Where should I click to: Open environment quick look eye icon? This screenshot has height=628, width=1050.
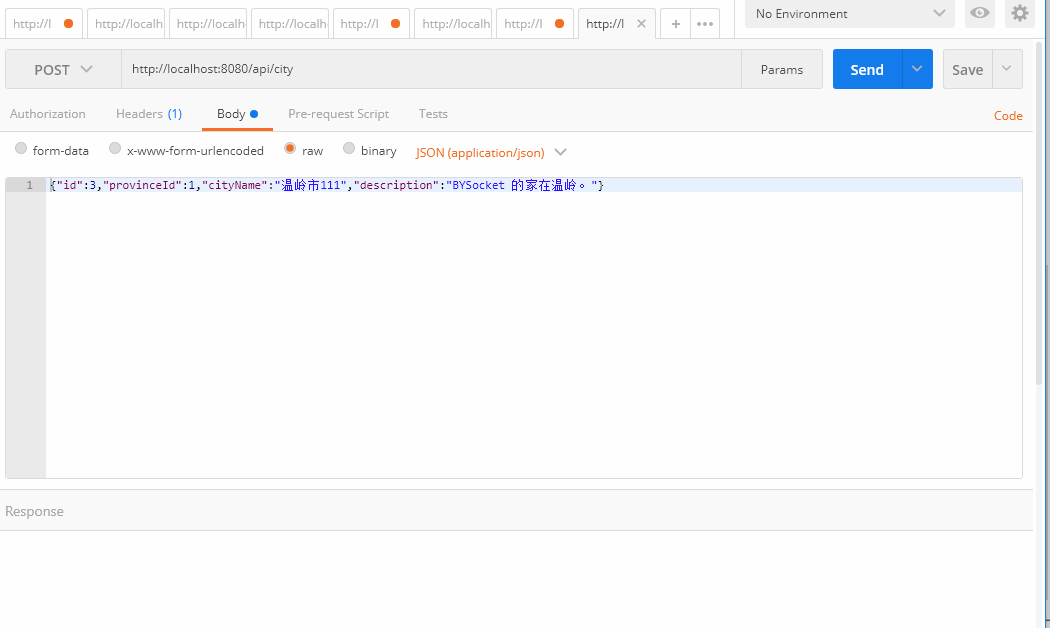click(980, 13)
